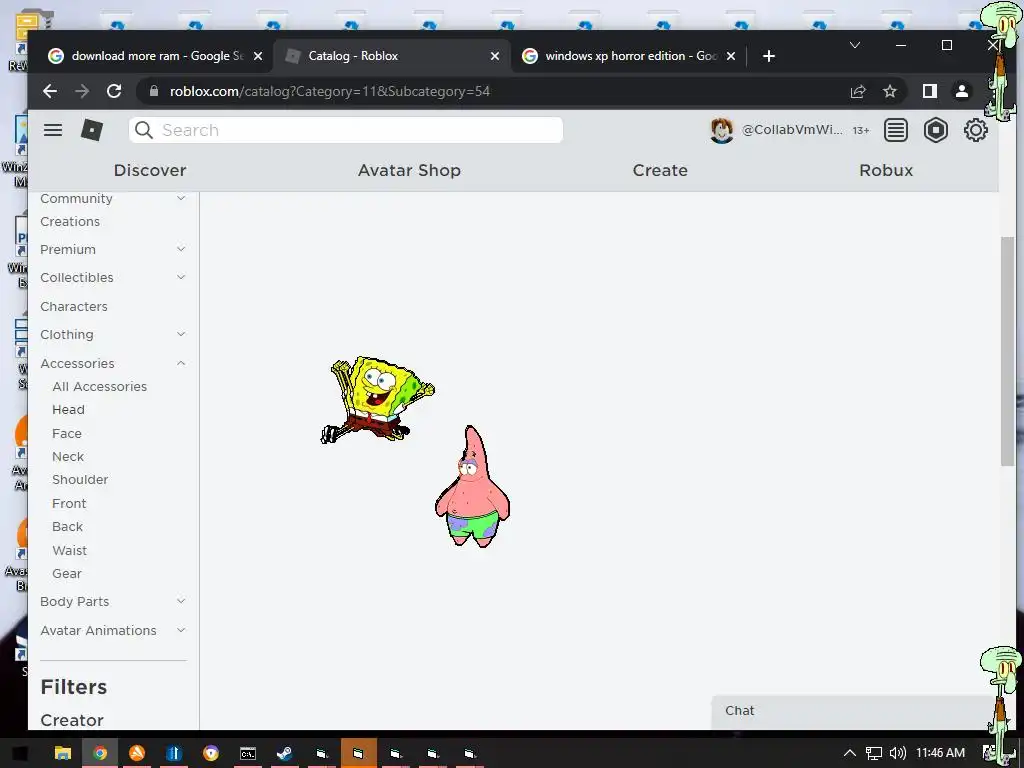This screenshot has width=1024, height=768.
Task: Select All Accessories subcategory
Action: (x=99, y=387)
